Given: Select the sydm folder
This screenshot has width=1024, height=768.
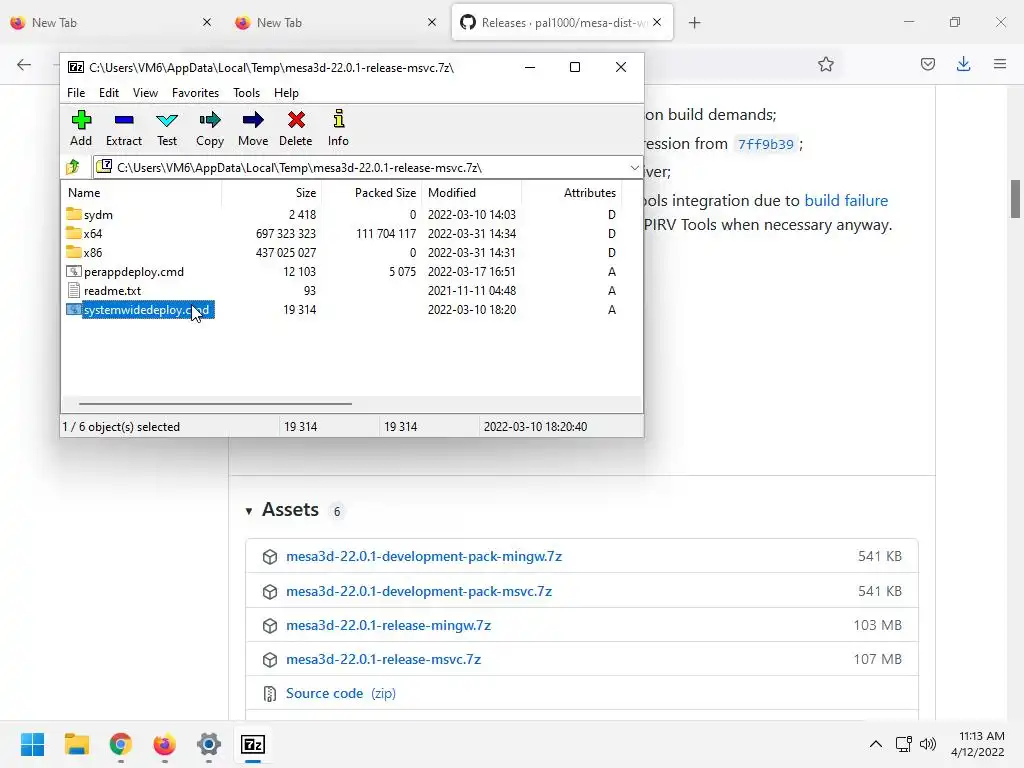Looking at the screenshot, I should point(98,215).
